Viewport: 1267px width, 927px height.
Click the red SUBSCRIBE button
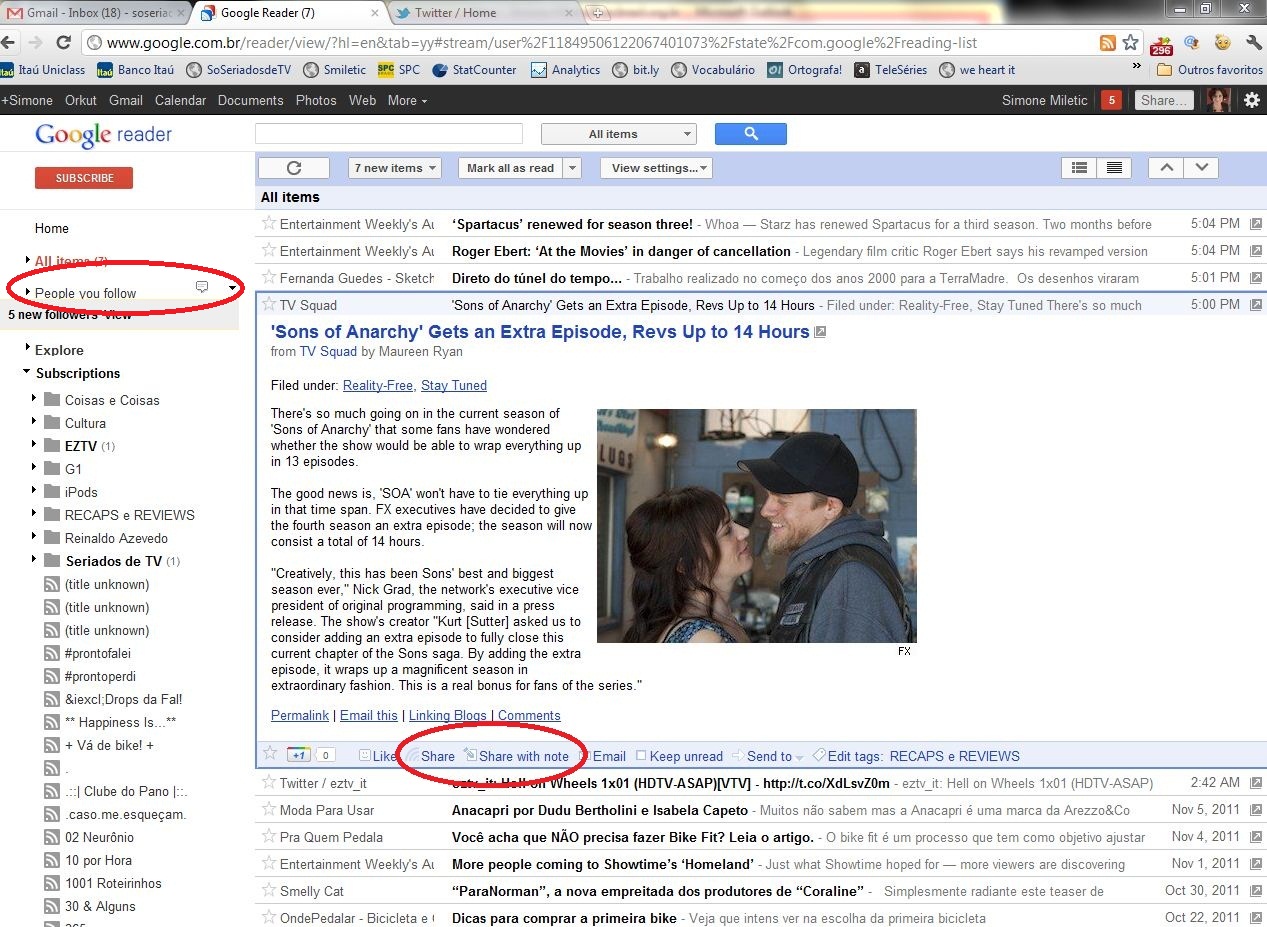tap(84, 178)
